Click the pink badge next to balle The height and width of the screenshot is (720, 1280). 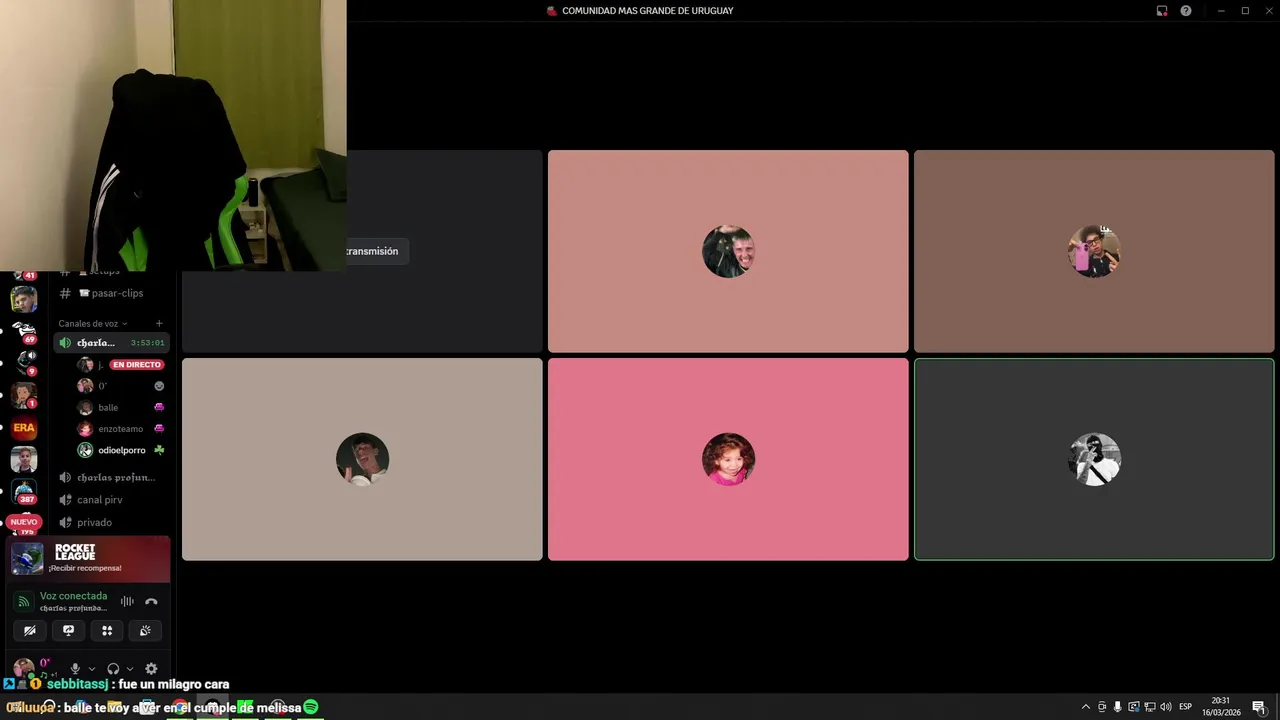tap(159, 407)
